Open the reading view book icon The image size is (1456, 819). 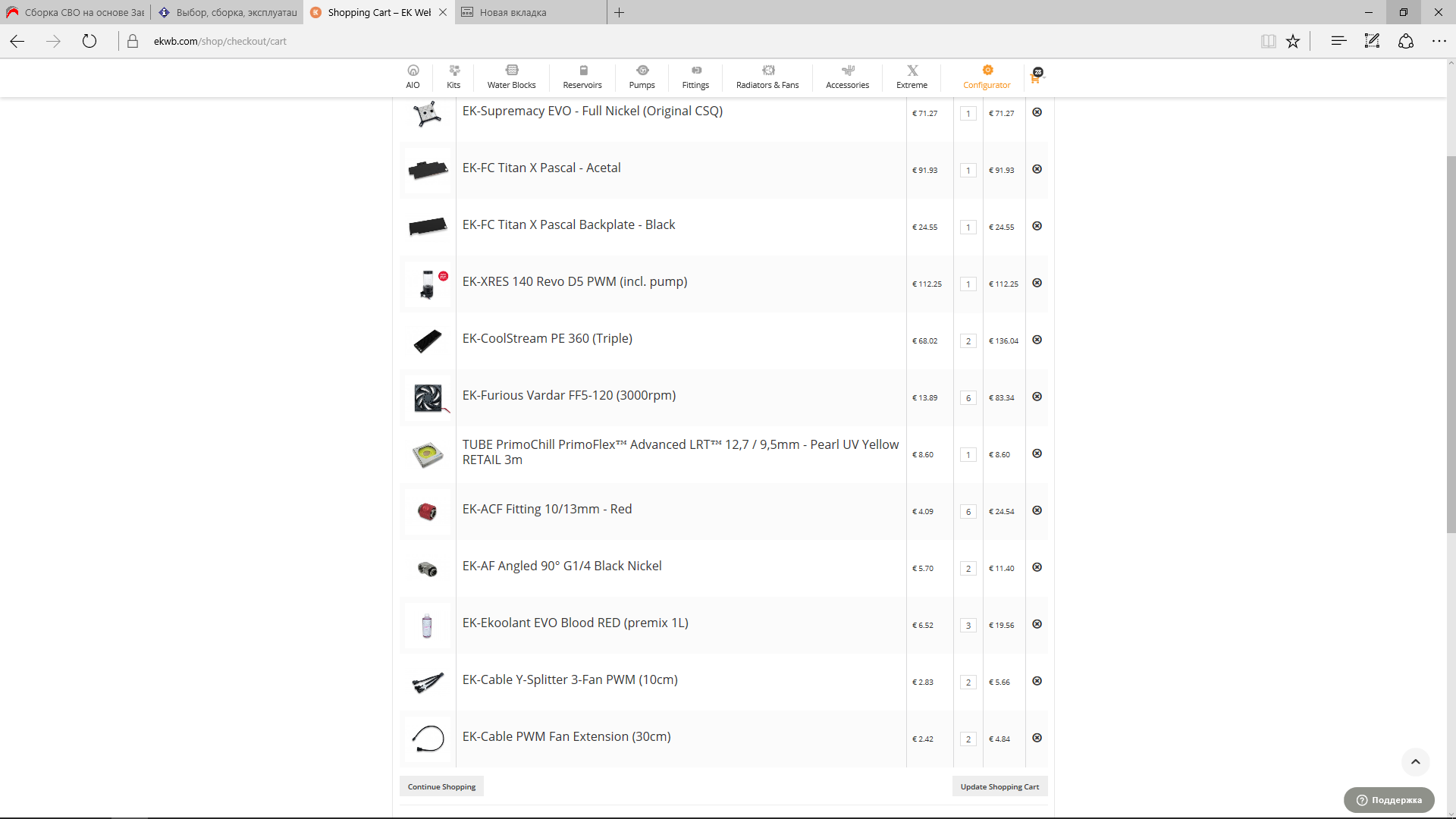coord(1268,41)
